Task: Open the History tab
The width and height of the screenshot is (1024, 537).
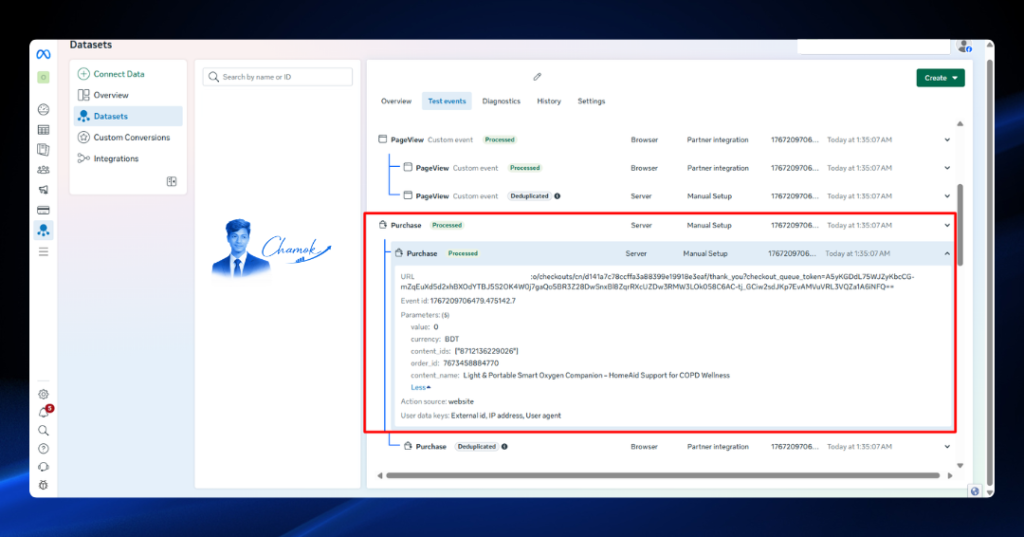Action: pyautogui.click(x=549, y=101)
